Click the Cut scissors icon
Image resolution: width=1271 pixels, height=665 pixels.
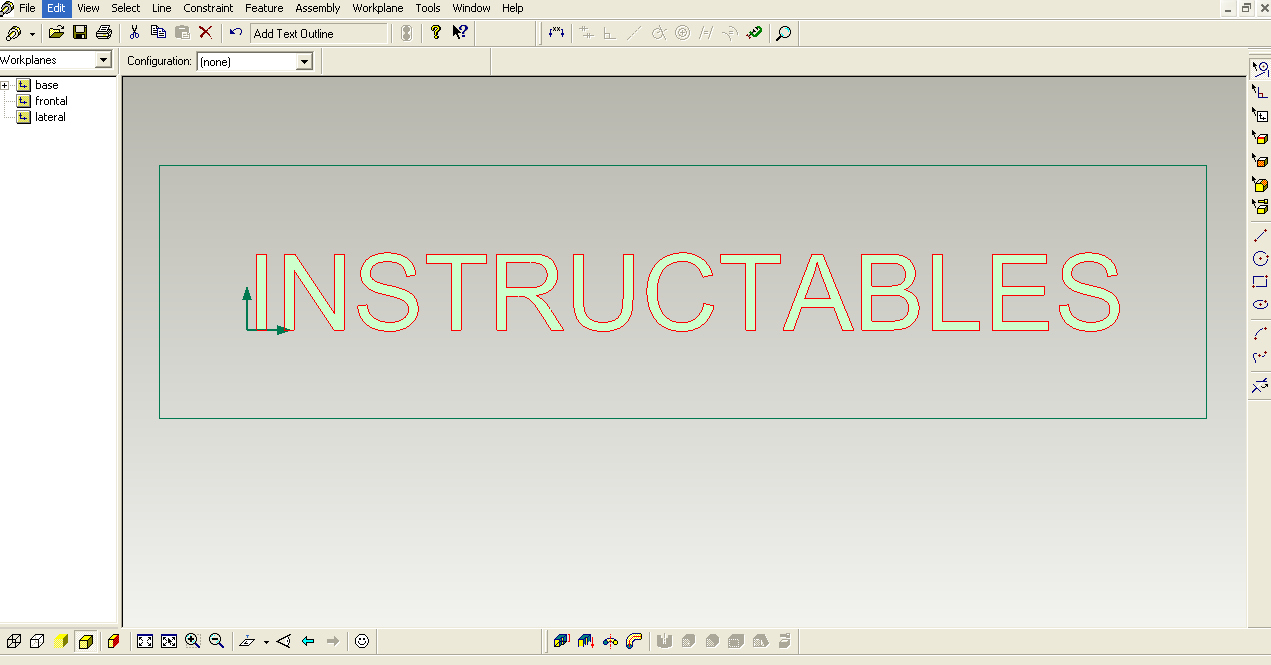134,33
